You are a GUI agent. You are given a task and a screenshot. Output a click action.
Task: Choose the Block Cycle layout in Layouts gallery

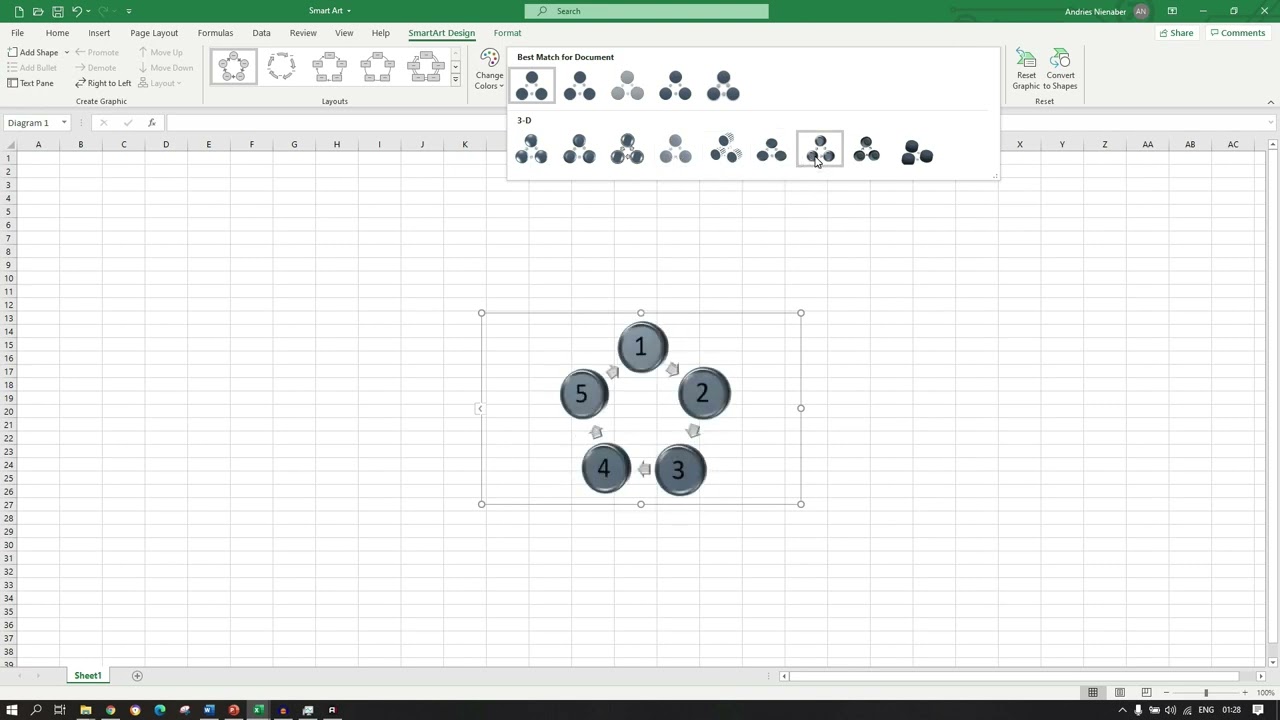click(330, 65)
